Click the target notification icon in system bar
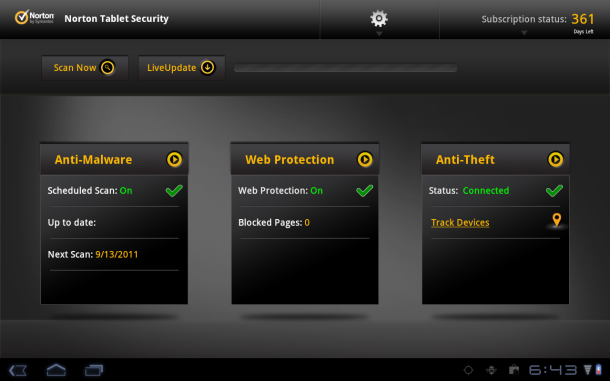 (468, 370)
